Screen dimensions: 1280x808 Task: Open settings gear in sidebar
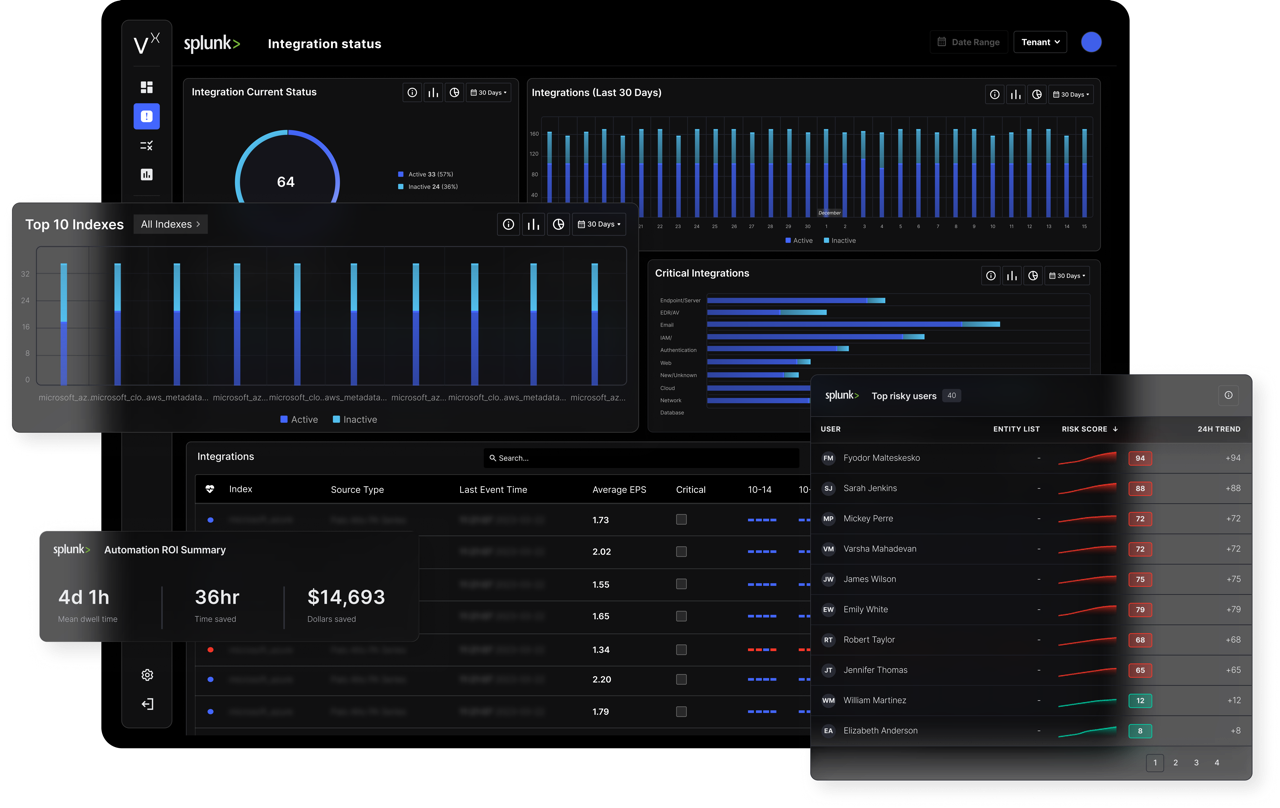(x=147, y=675)
